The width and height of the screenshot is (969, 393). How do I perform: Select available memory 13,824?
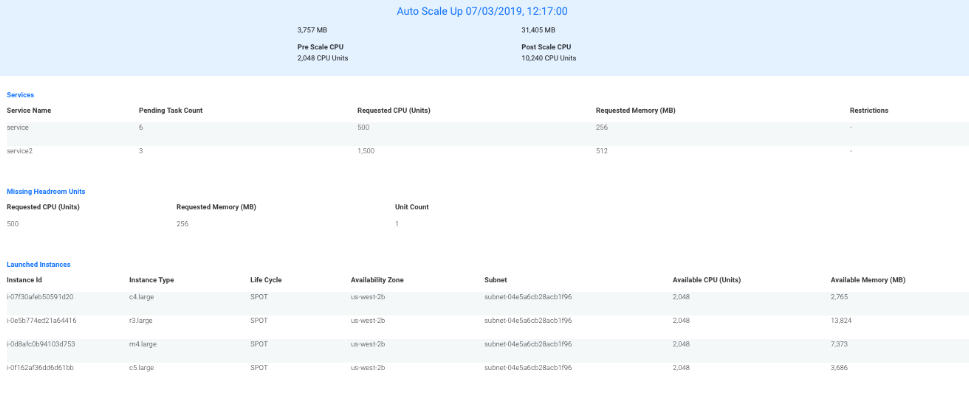click(x=841, y=321)
